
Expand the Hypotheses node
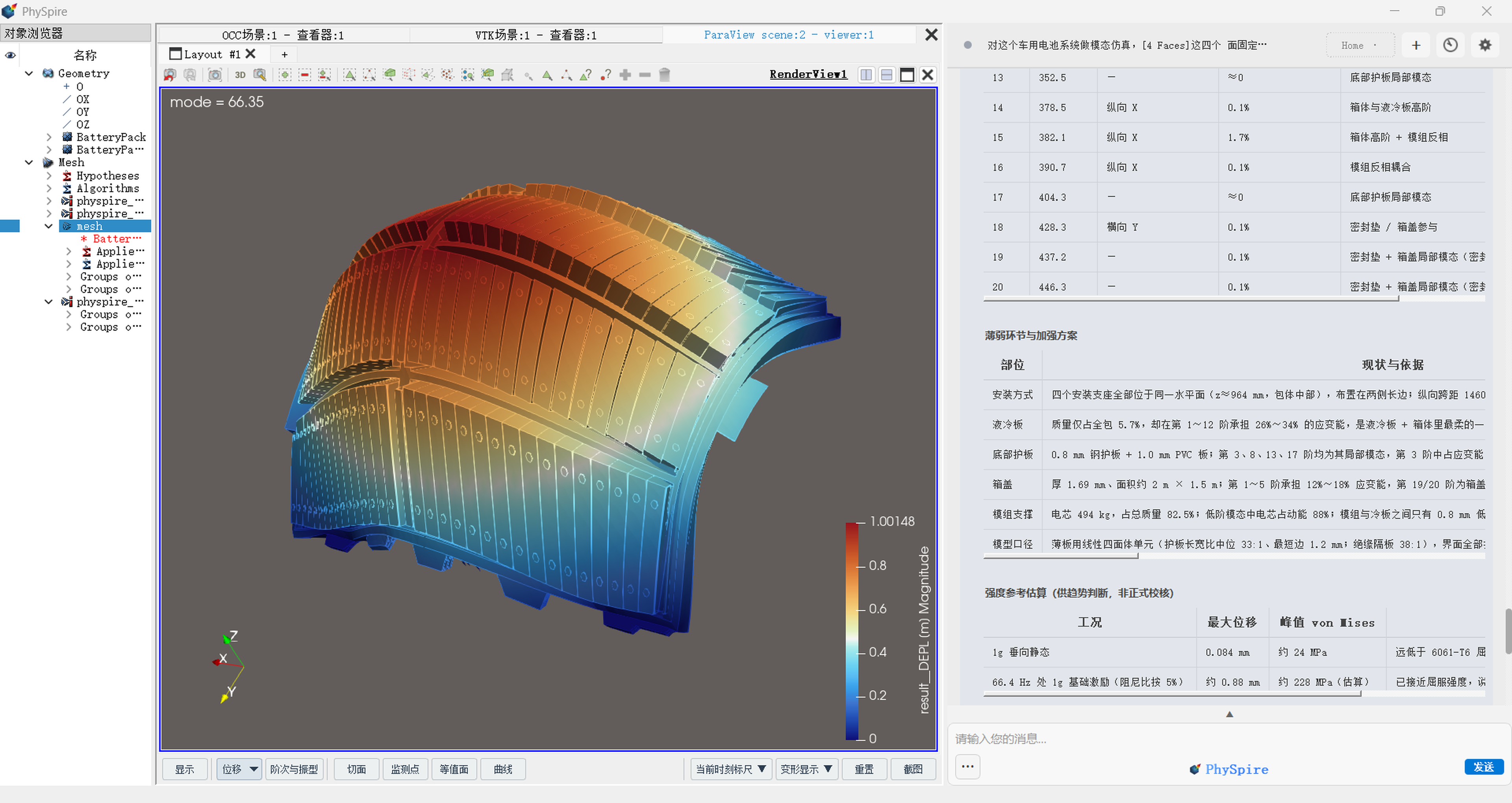[x=49, y=176]
